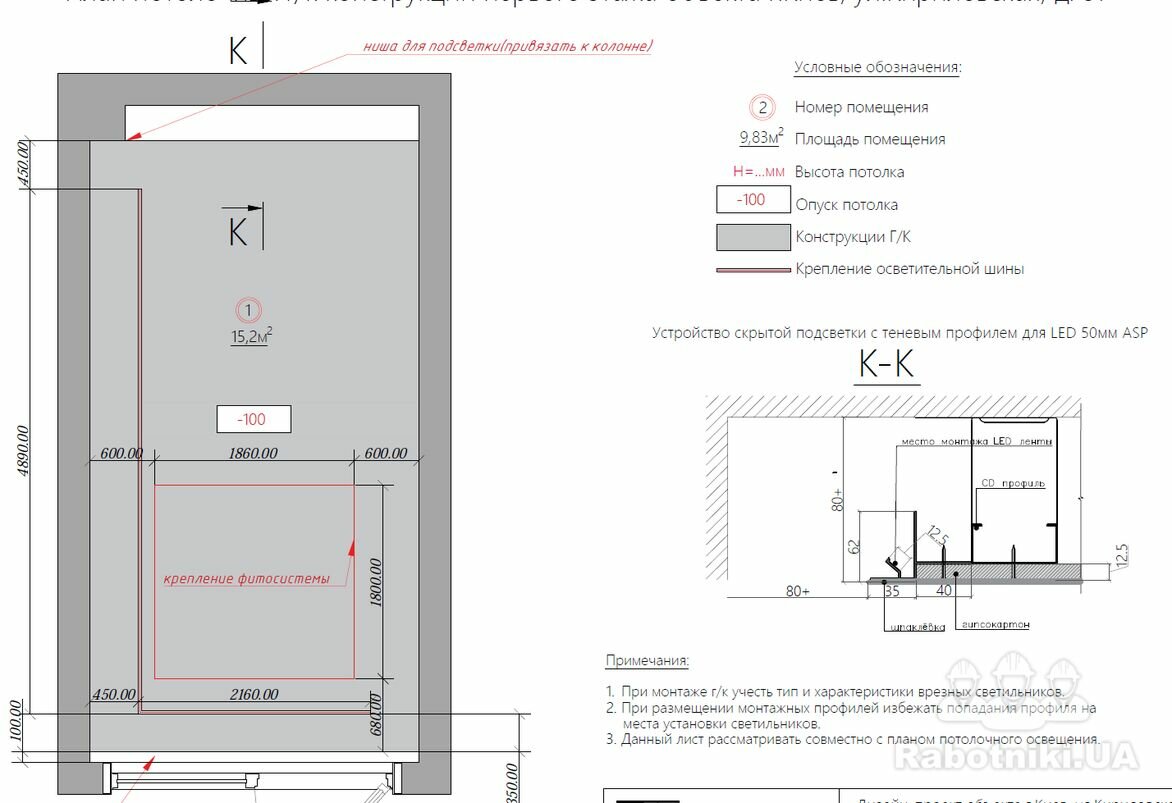
Task: Click the 1860.00 dimension value
Action: pyautogui.click(x=253, y=453)
